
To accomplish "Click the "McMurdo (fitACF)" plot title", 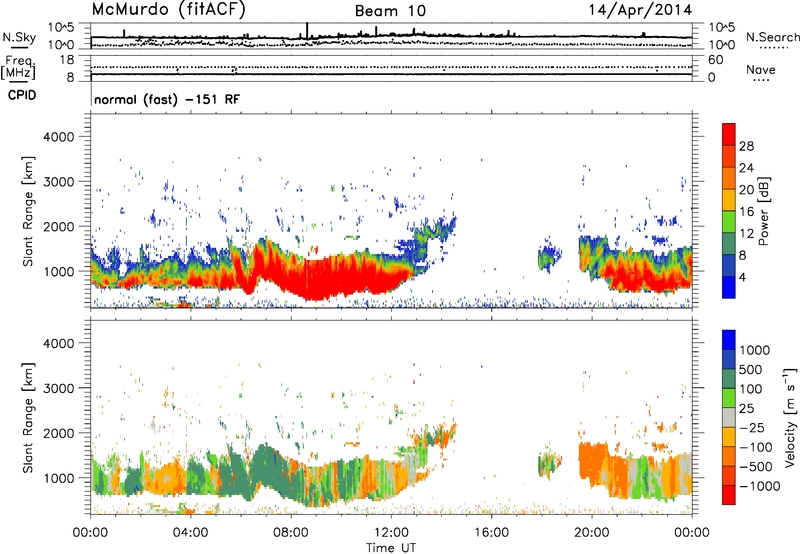I will click(x=168, y=10).
